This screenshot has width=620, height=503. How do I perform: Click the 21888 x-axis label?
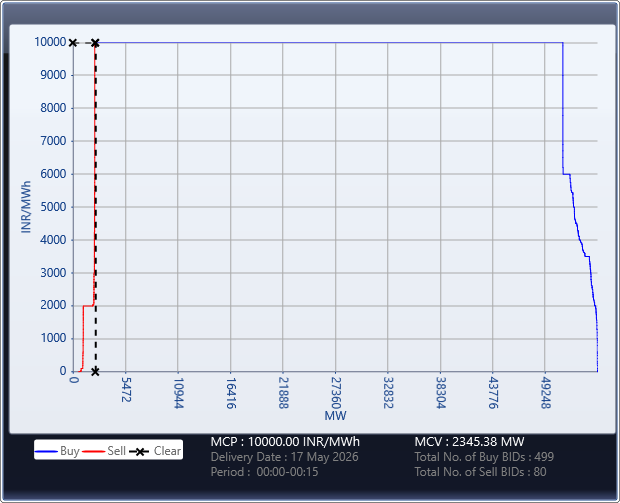point(283,393)
